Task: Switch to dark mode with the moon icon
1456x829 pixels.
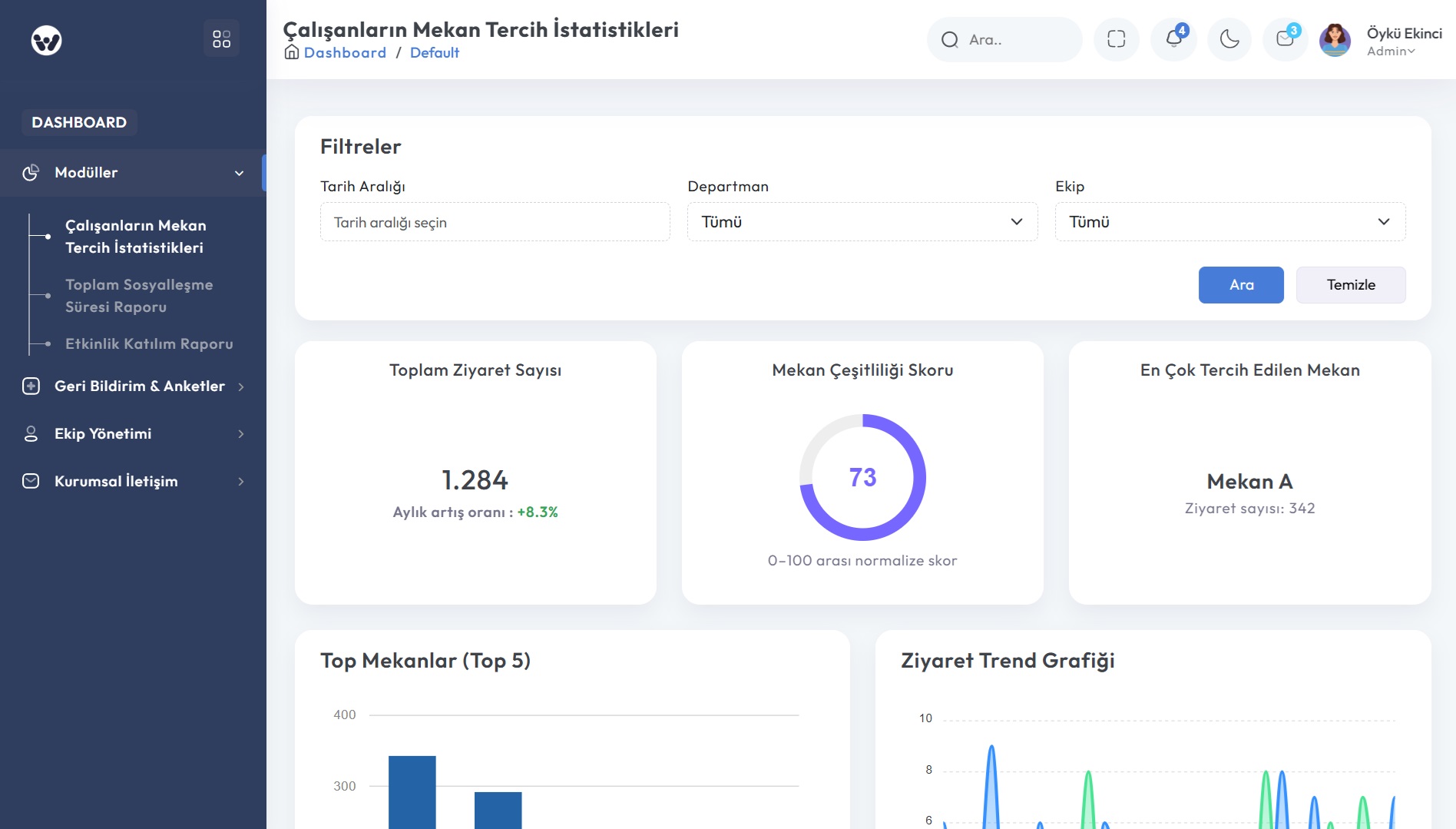Action: [x=1229, y=39]
